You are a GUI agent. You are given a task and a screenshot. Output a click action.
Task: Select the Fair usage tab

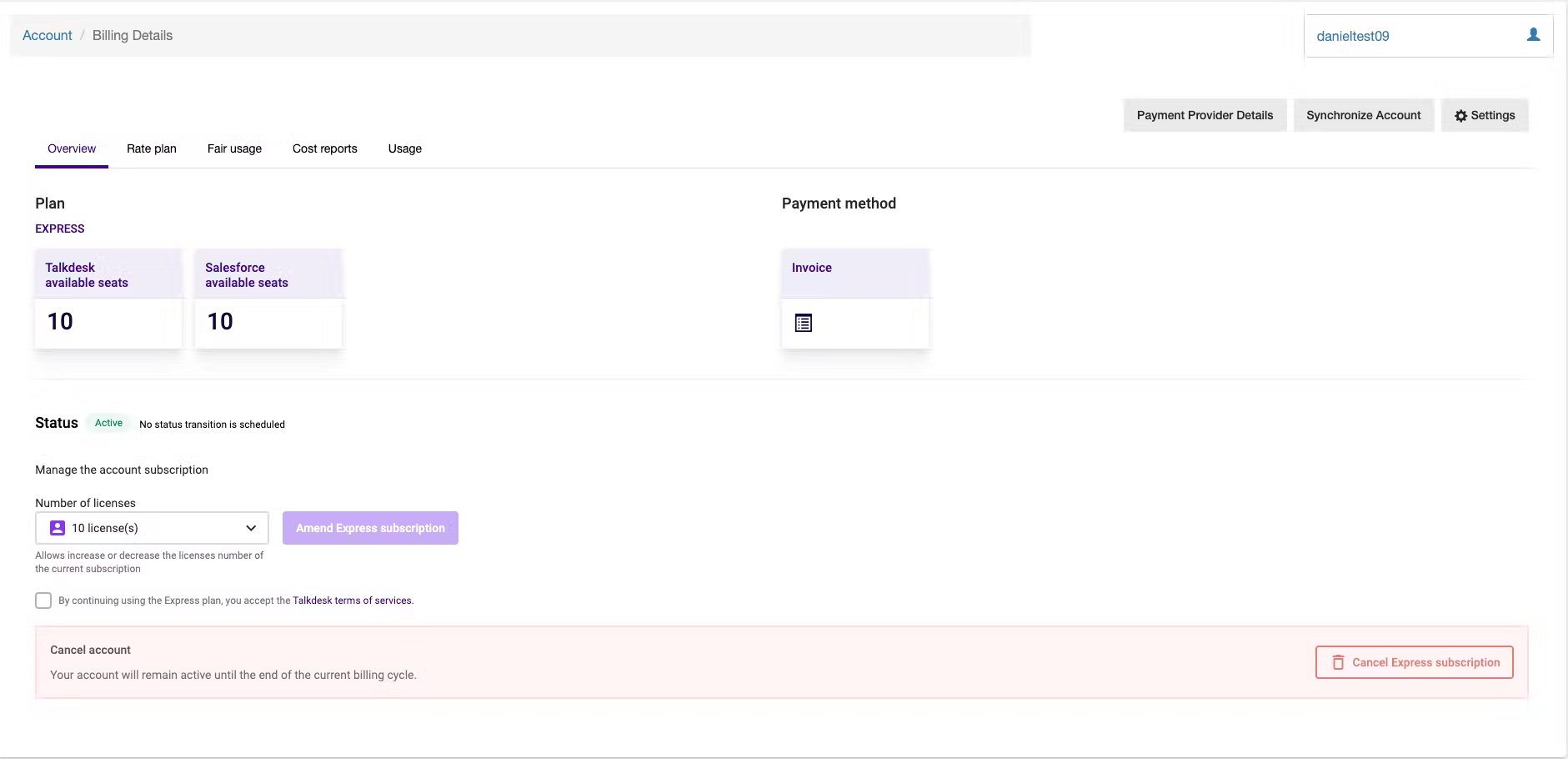point(234,148)
